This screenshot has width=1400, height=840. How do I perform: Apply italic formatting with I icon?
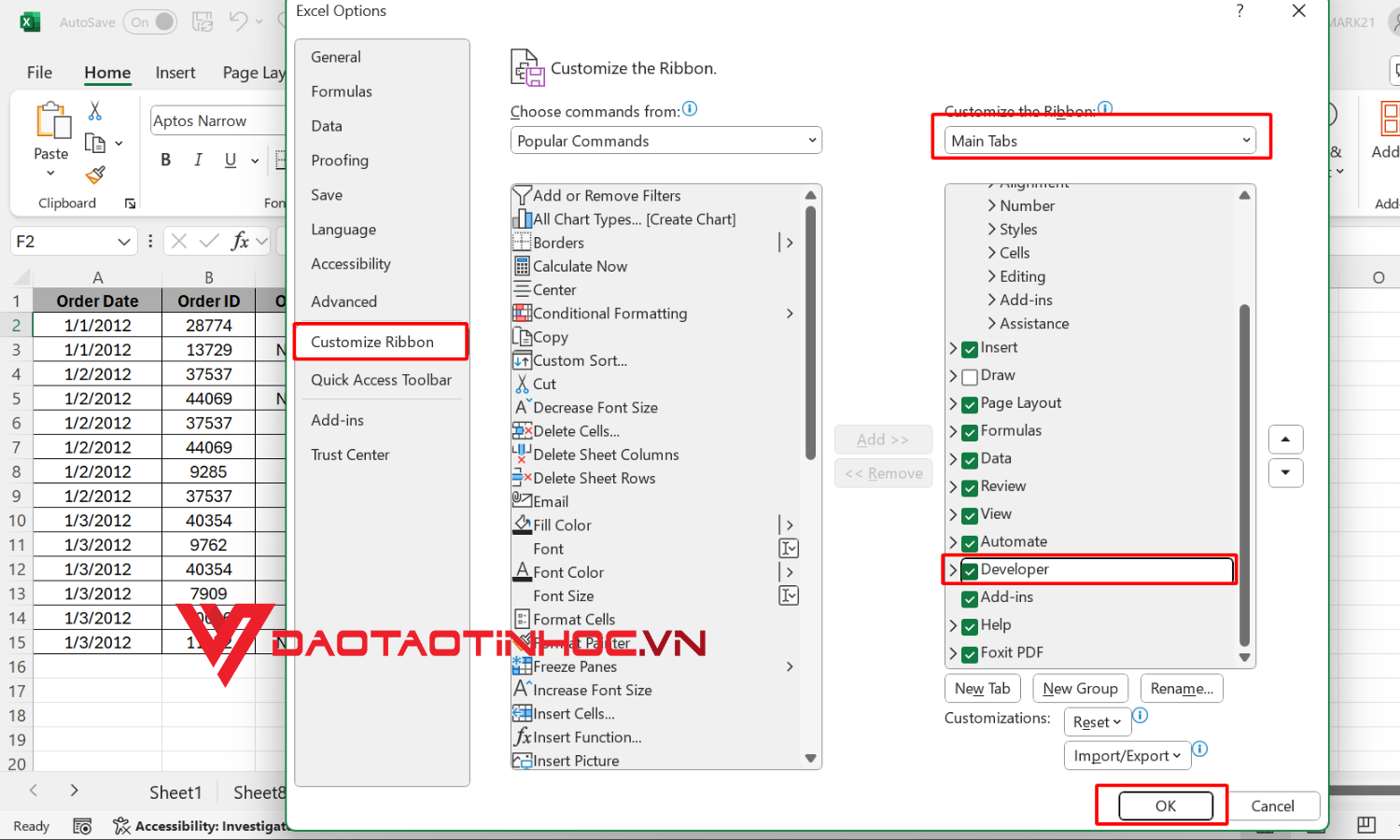tap(198, 160)
